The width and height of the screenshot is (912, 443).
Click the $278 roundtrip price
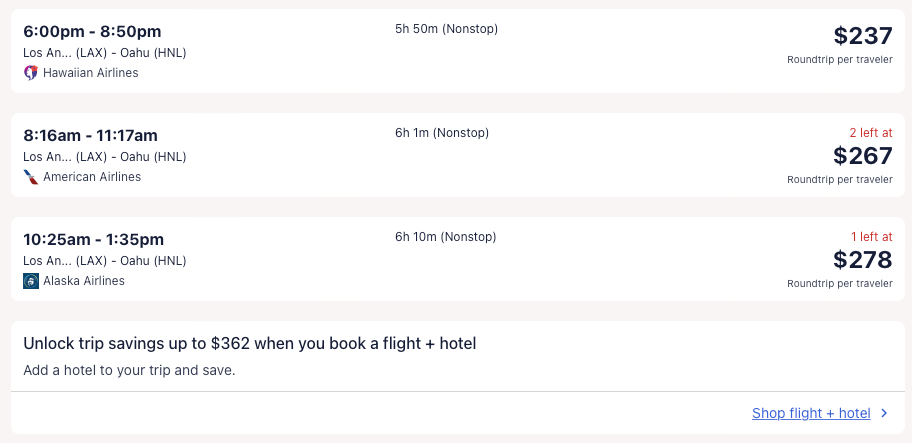point(862,260)
